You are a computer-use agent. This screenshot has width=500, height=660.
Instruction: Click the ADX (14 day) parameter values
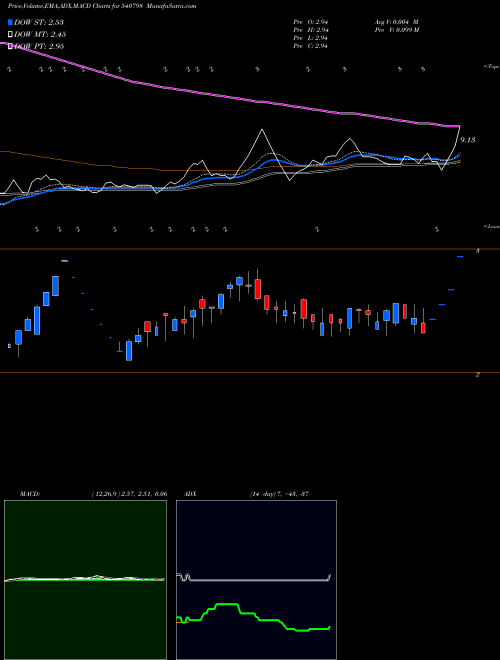279,494
